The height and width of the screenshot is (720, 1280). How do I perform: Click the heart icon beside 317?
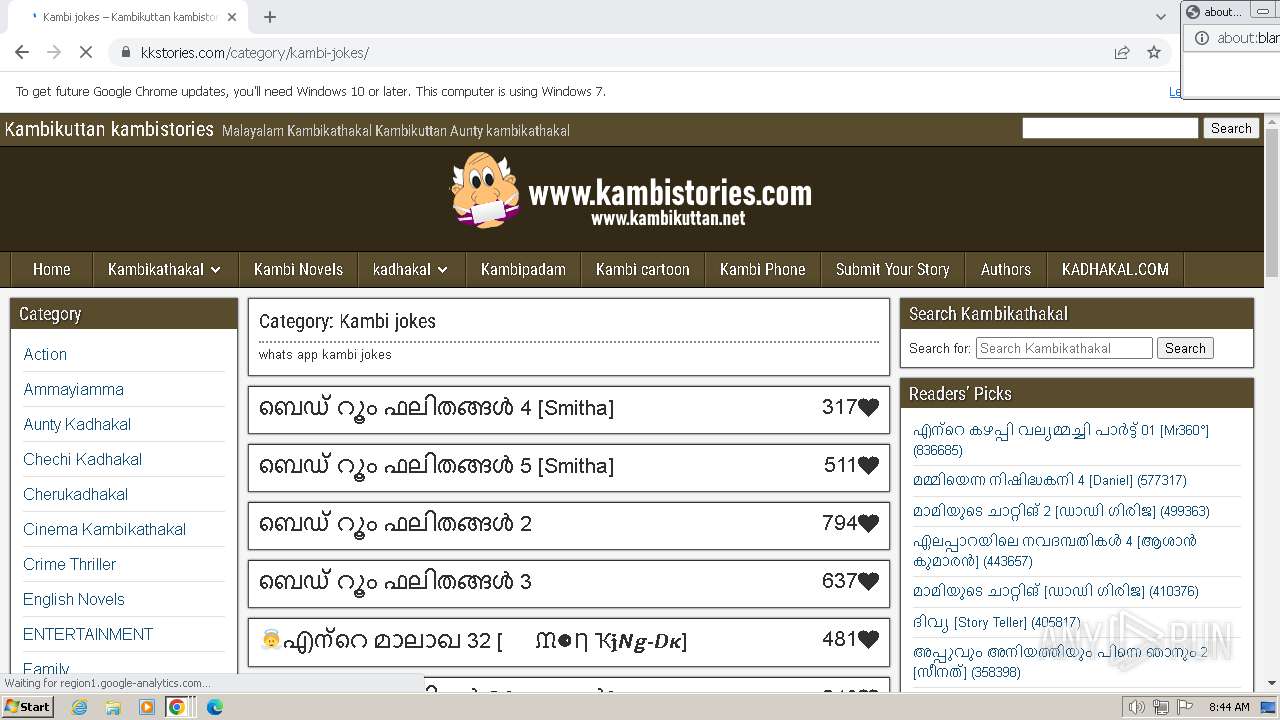[x=868, y=407]
